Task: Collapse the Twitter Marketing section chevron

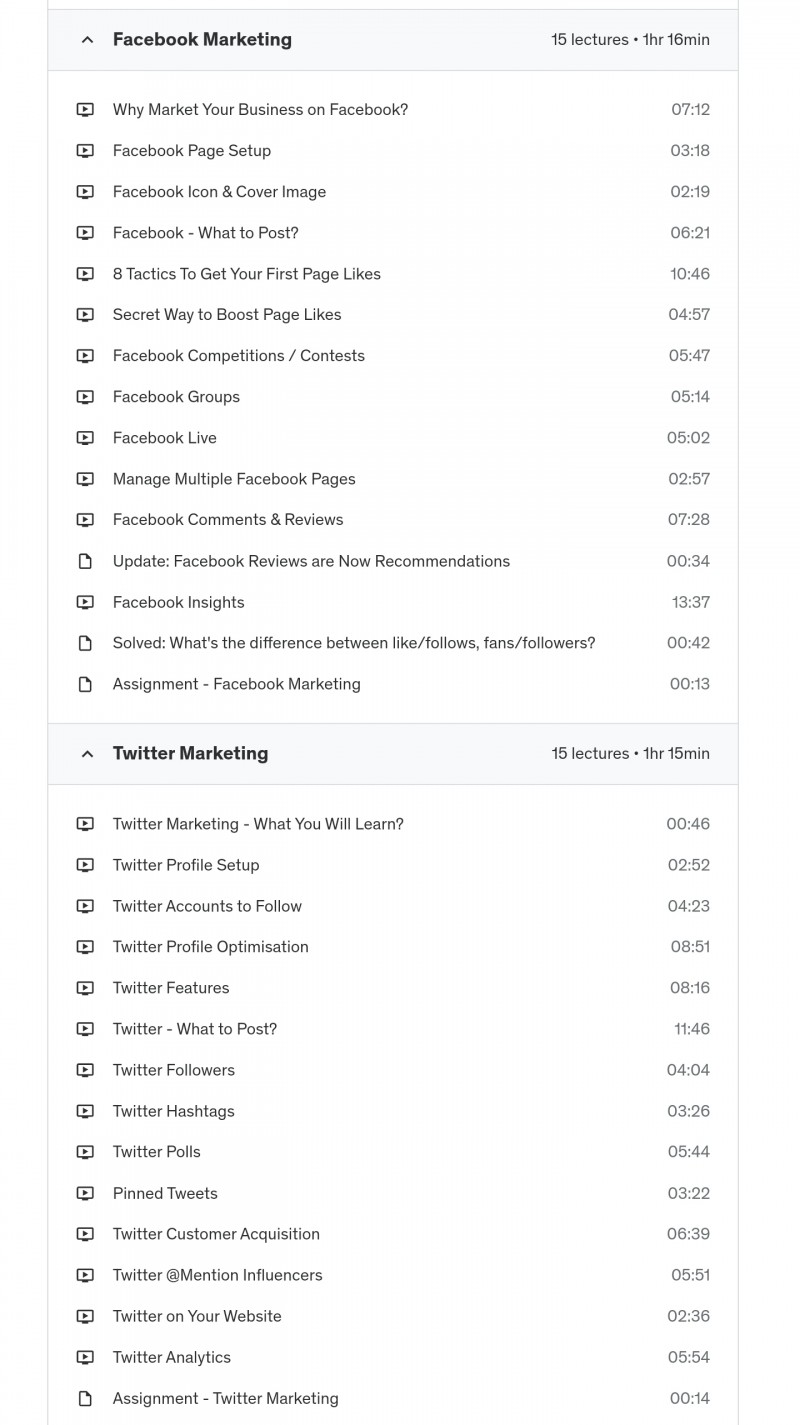Action: pyautogui.click(x=87, y=754)
